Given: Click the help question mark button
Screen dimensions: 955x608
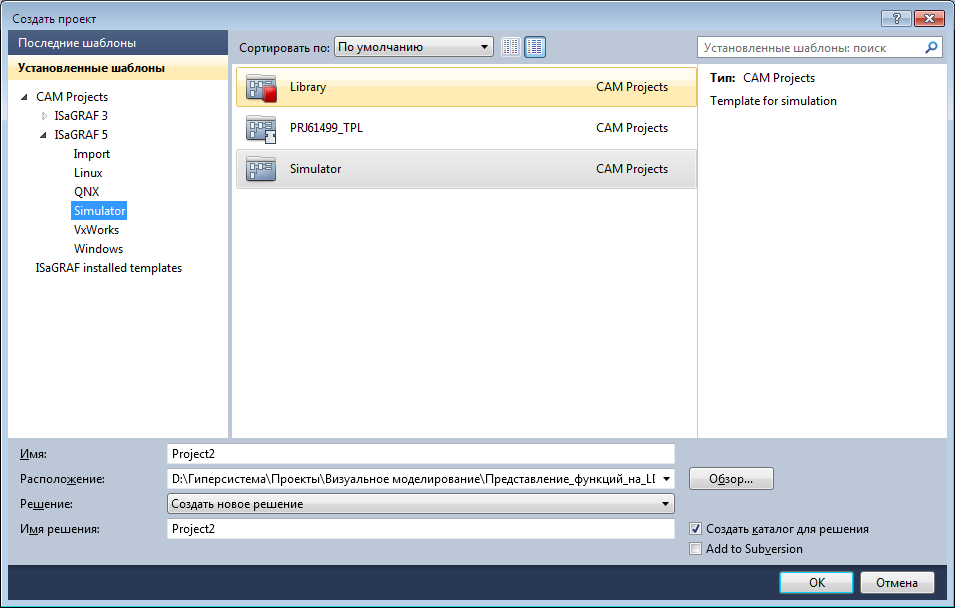Looking at the screenshot, I should pyautogui.click(x=896, y=18).
